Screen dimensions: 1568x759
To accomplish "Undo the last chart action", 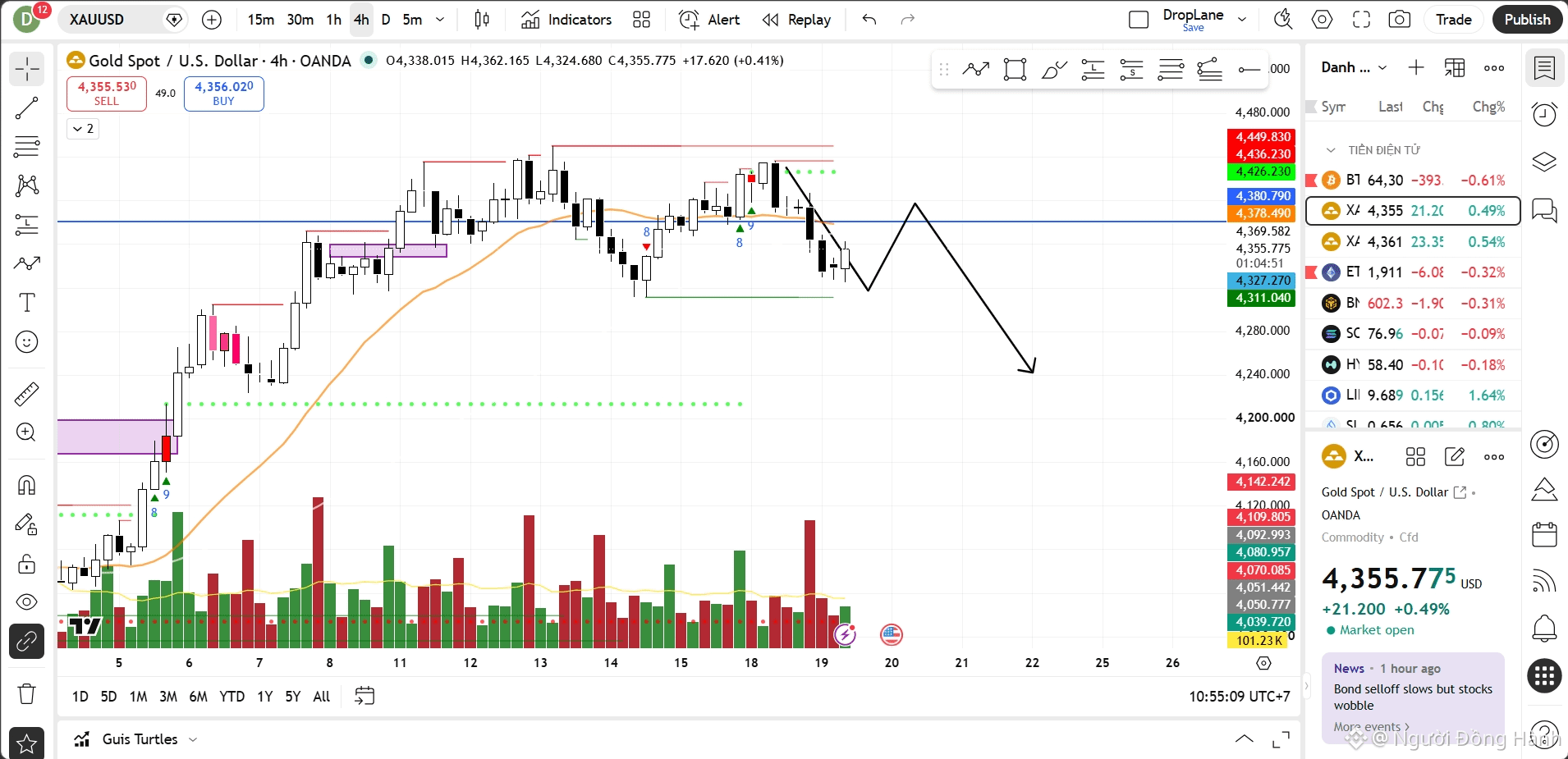I will click(869, 20).
